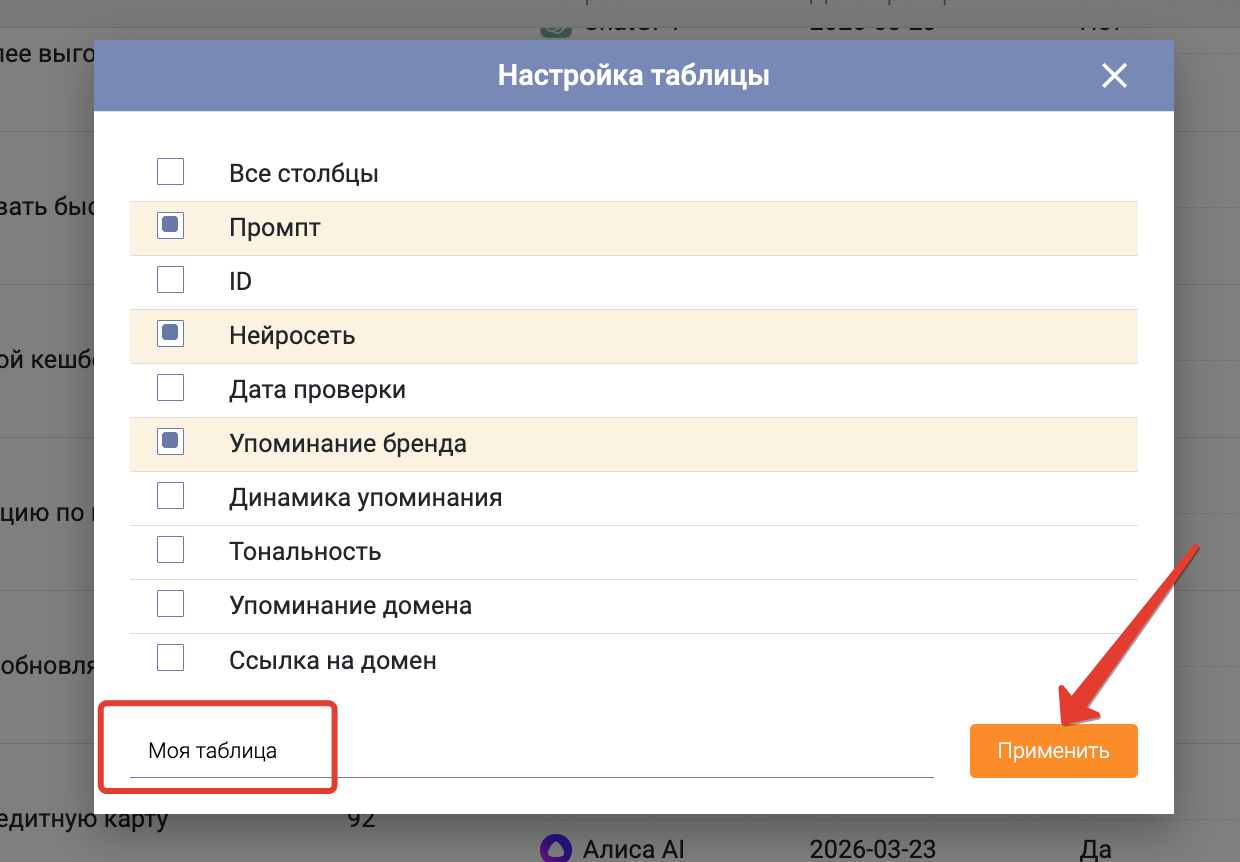Click the 'Настройка таблицы' dialog title

coord(633,76)
